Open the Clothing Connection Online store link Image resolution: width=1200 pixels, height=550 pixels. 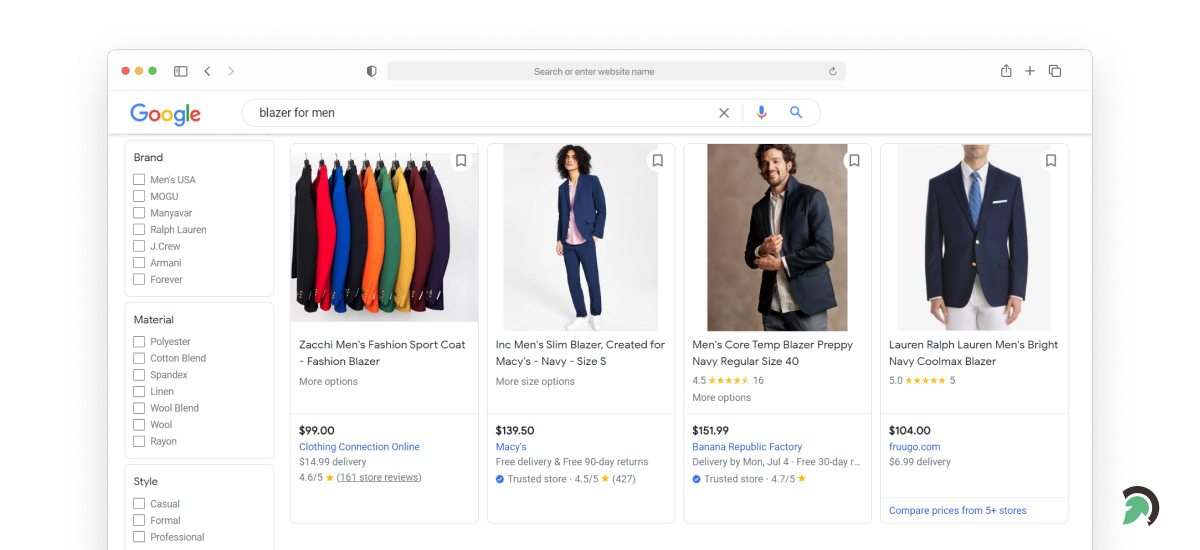tap(359, 447)
